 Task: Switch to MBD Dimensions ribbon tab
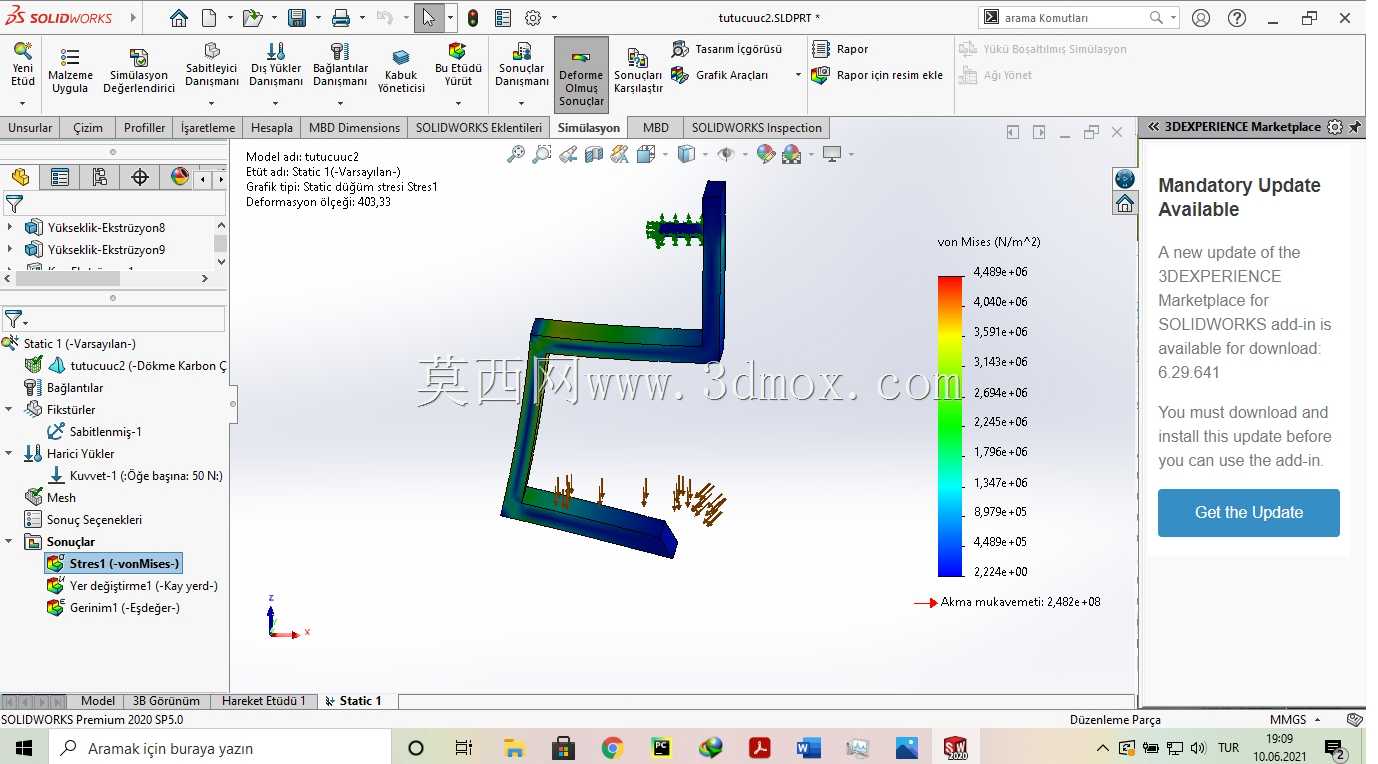click(x=354, y=127)
